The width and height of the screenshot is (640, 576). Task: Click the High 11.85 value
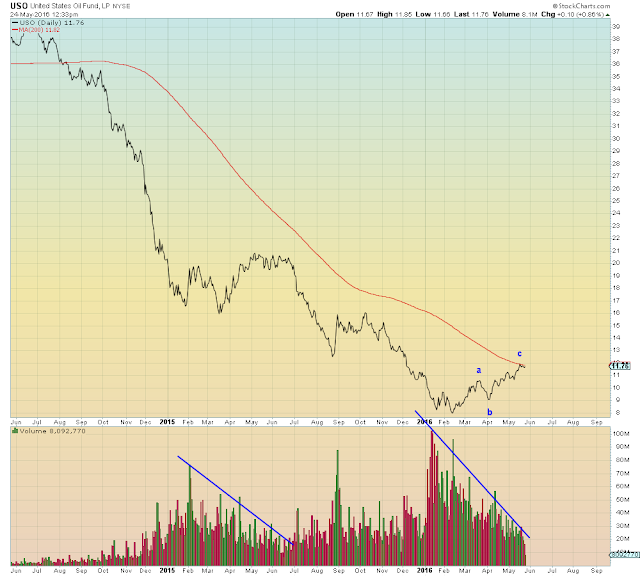(394, 14)
